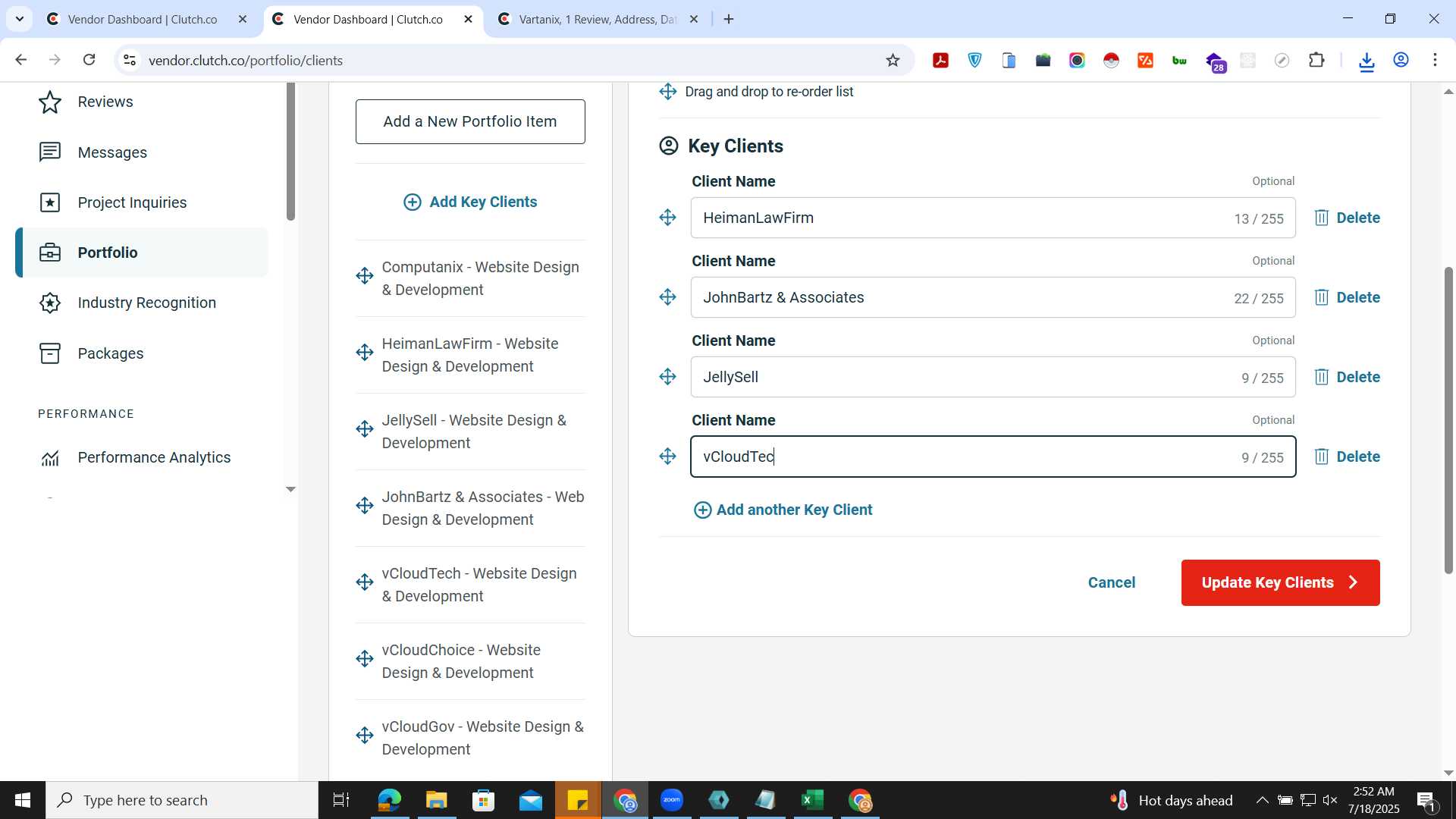
Task: Click Add a New Portfolio Item button
Action: [x=470, y=121]
